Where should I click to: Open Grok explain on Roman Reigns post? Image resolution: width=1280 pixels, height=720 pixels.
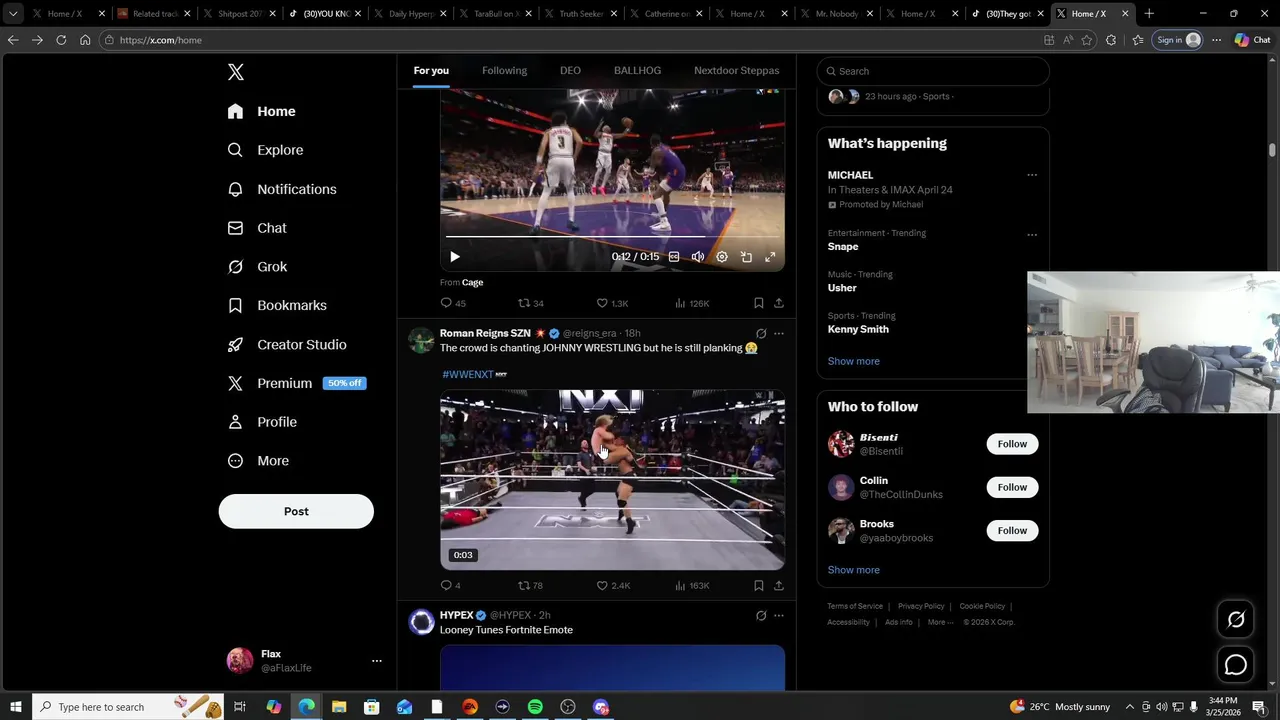pos(761,333)
